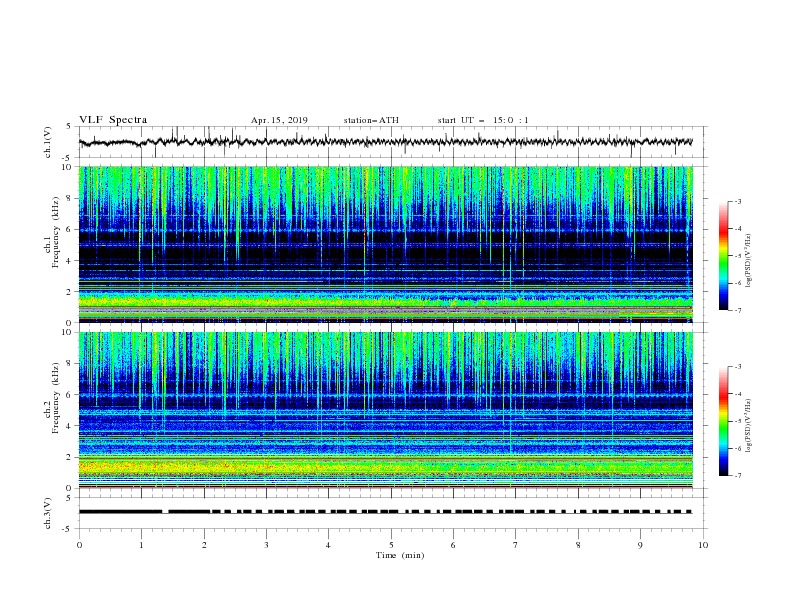The width and height of the screenshot is (792, 612).
Task: Click inside the ch.1 spectrogram panel
Action: [386, 244]
